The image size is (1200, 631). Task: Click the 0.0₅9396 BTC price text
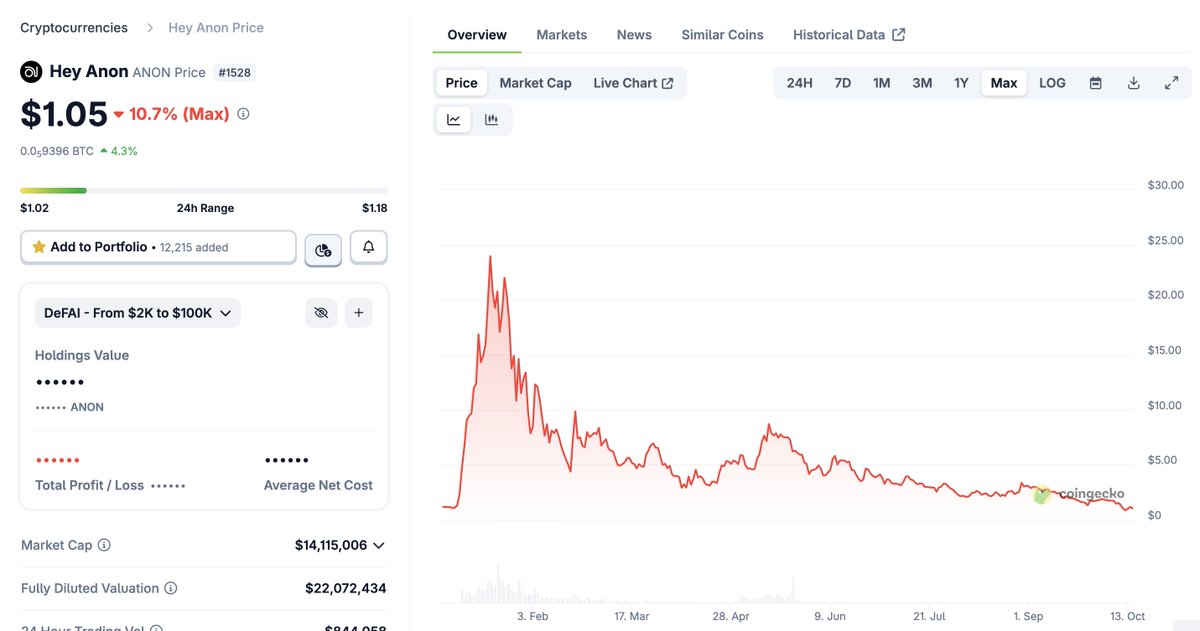[x=57, y=151]
